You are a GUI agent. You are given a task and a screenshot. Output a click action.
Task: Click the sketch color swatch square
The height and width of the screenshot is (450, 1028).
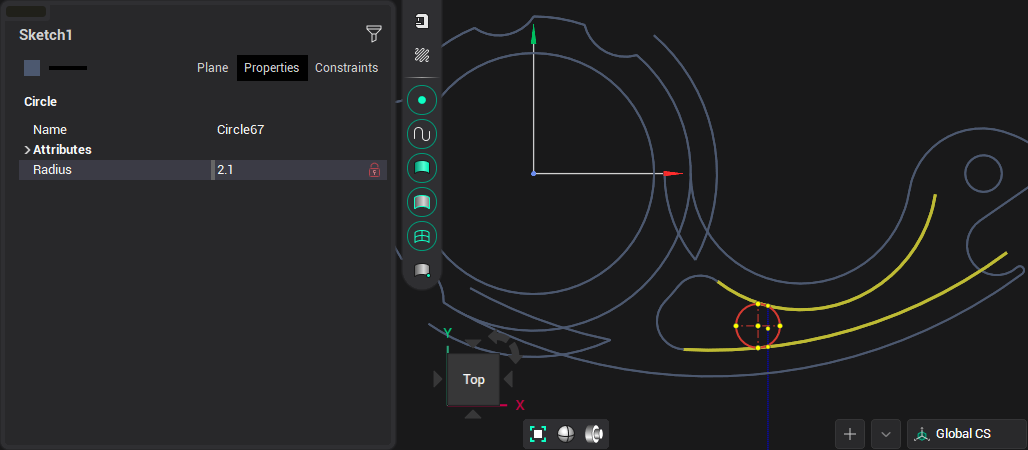32,68
